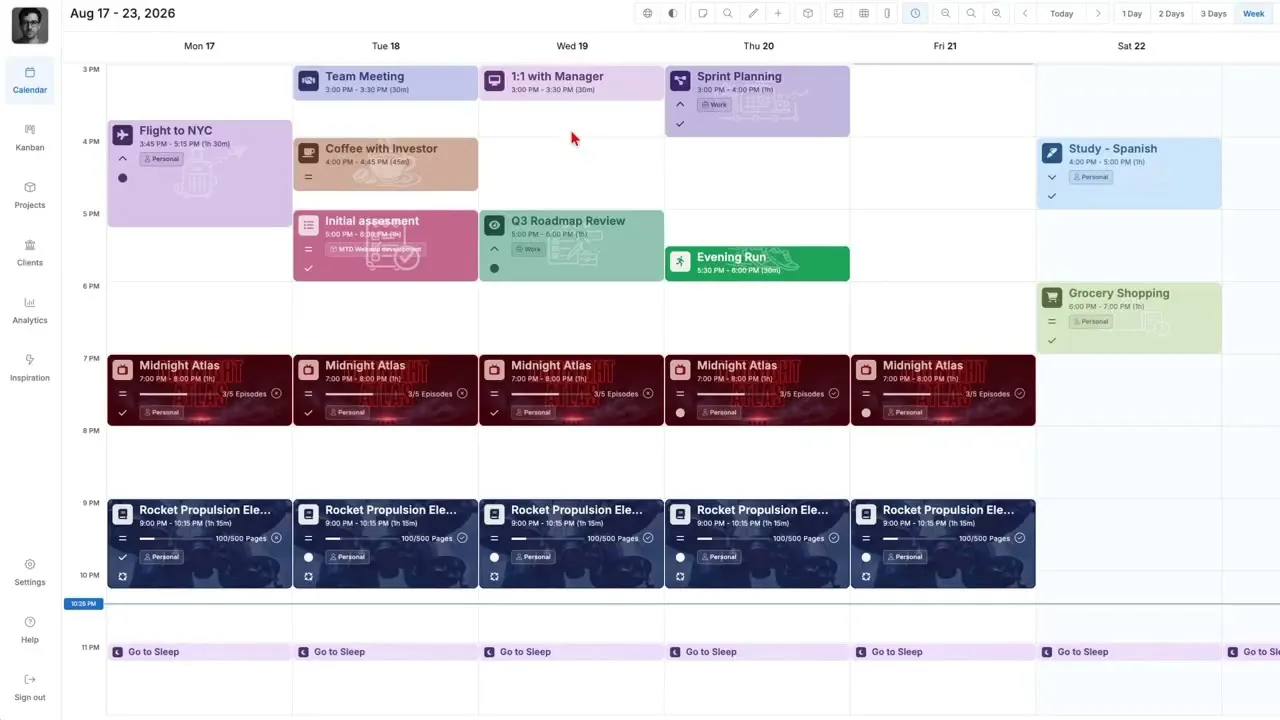Collapse the Q3 Roadmap Review chevron
This screenshot has height=720, width=1280.
click(494, 249)
